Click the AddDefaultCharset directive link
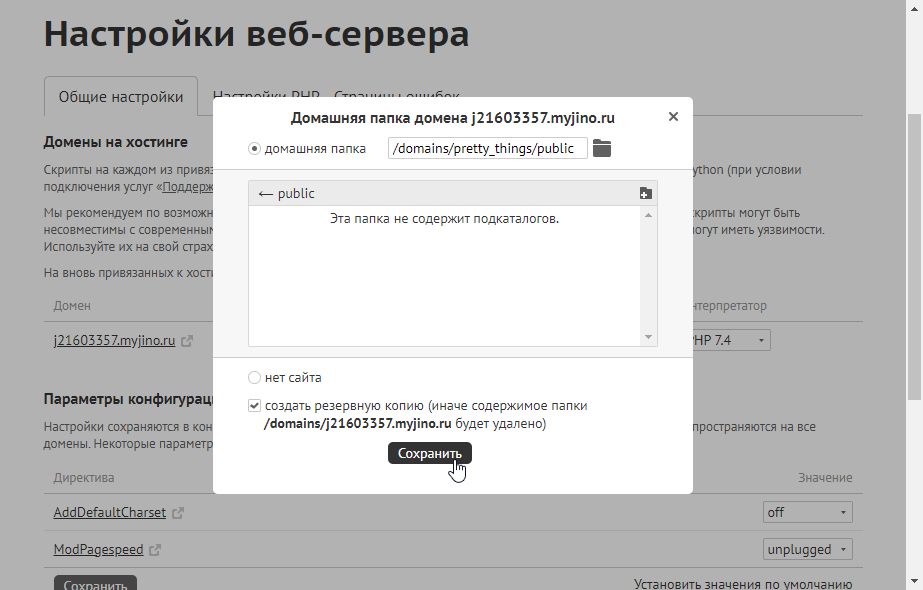This screenshot has height=590, width=923. coord(109,513)
